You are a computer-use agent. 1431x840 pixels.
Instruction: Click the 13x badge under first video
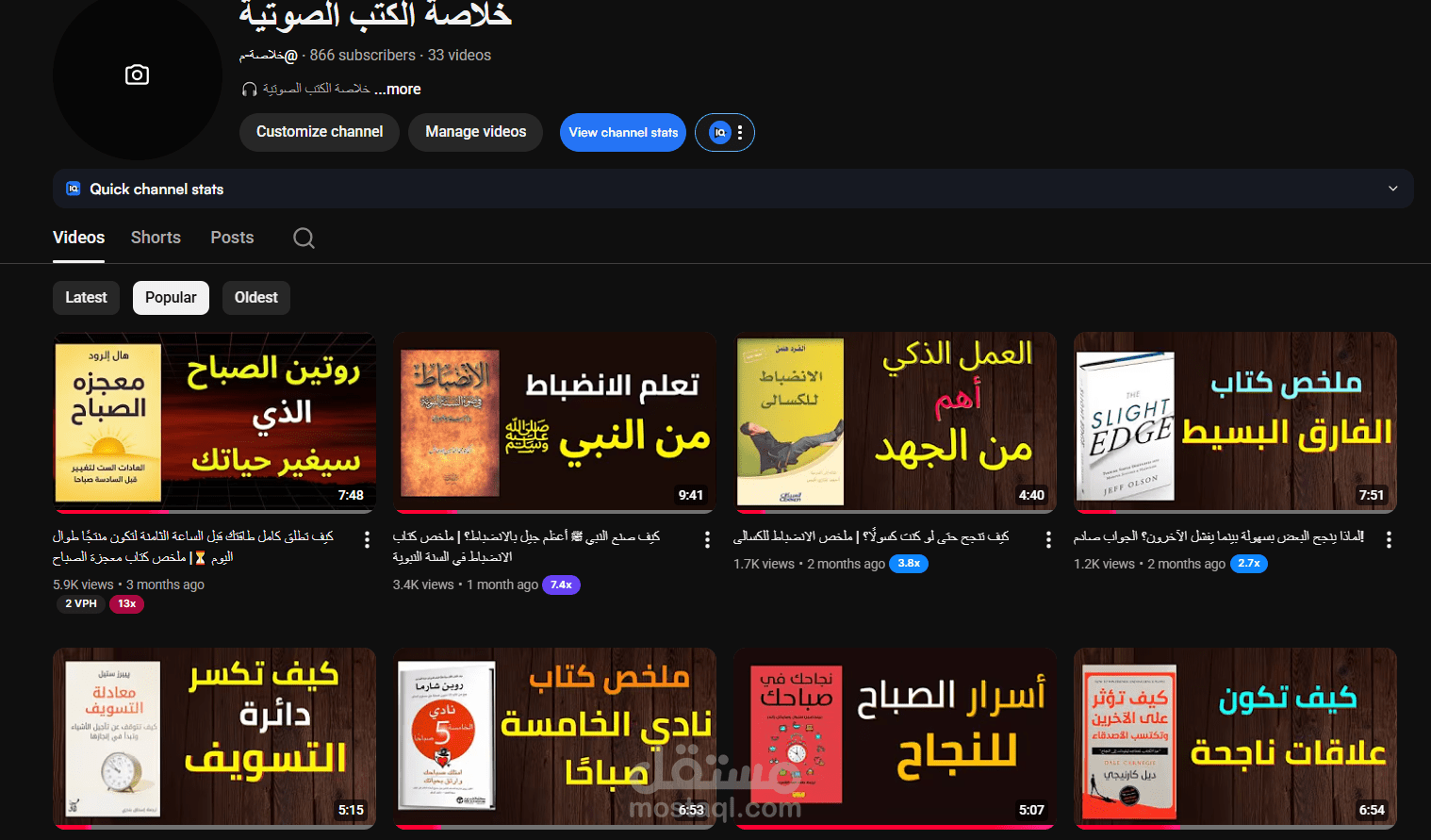coord(127,604)
